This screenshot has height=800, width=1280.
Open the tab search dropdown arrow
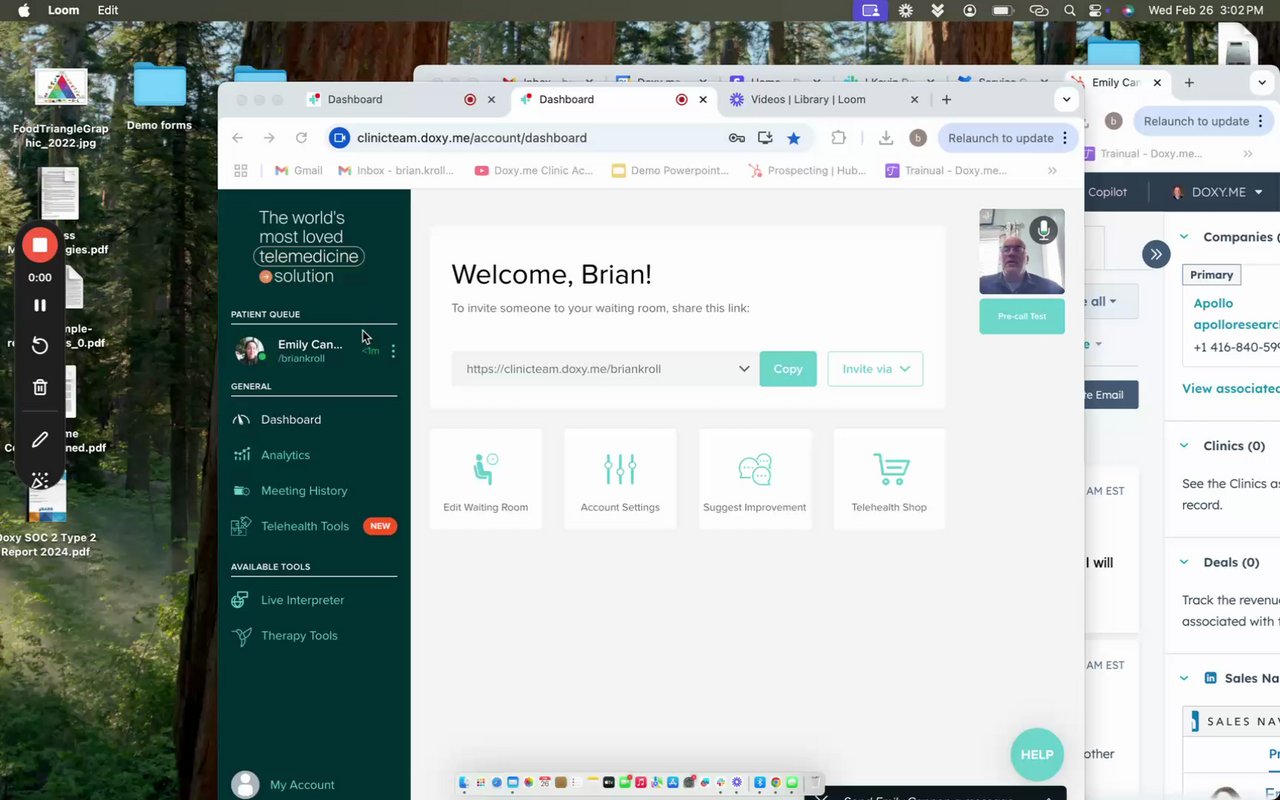coord(1066,100)
